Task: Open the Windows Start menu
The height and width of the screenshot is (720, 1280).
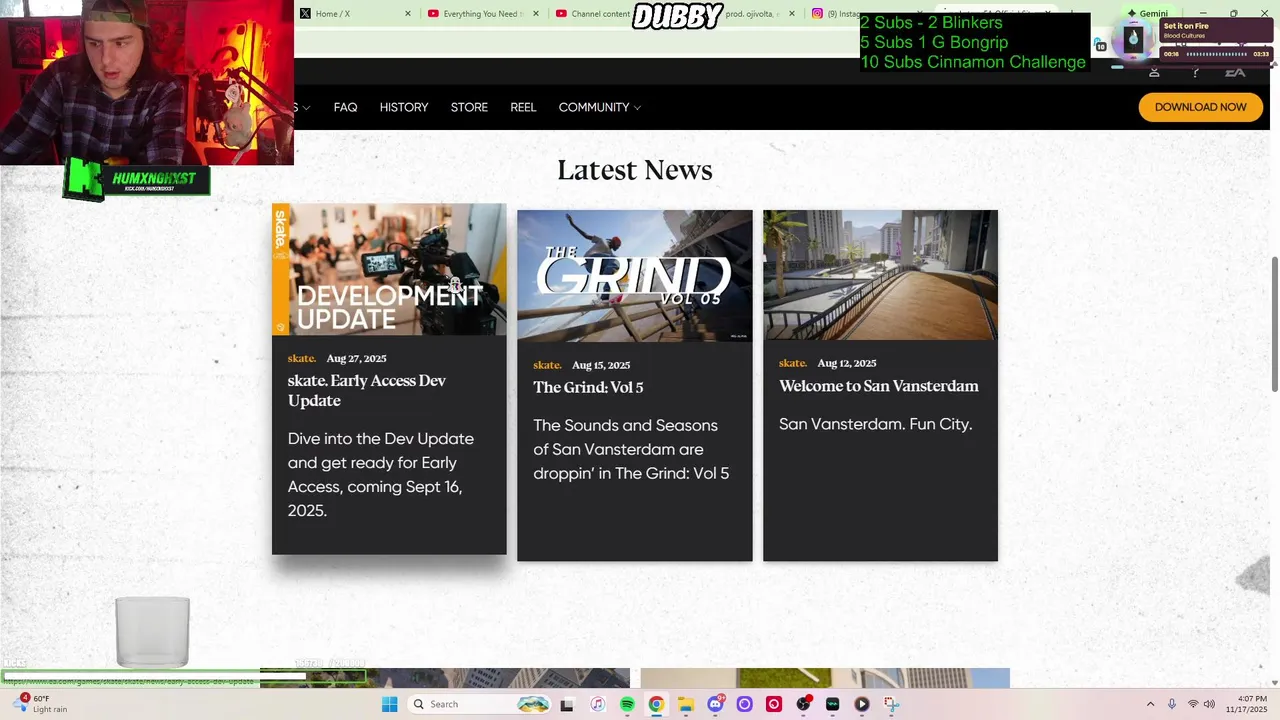Action: tap(389, 704)
